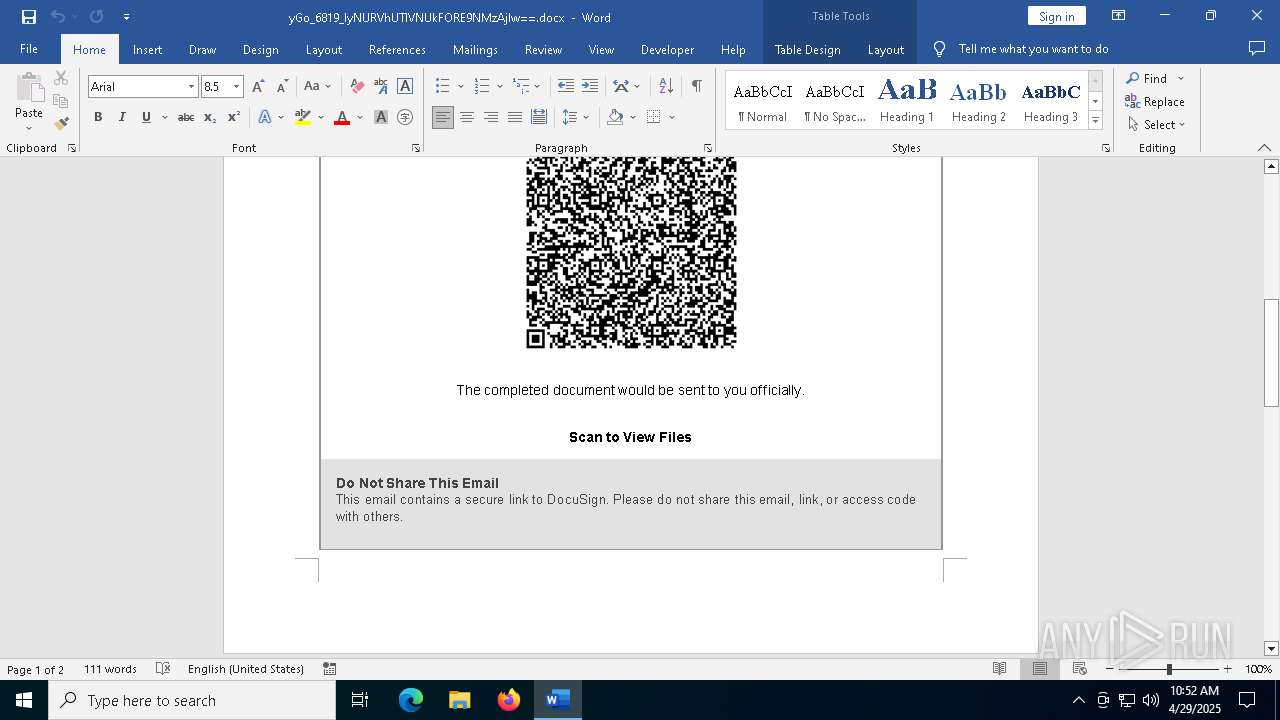Open the spelling proofing status icon
Viewport: 1280px width, 720px height.
[x=163, y=669]
